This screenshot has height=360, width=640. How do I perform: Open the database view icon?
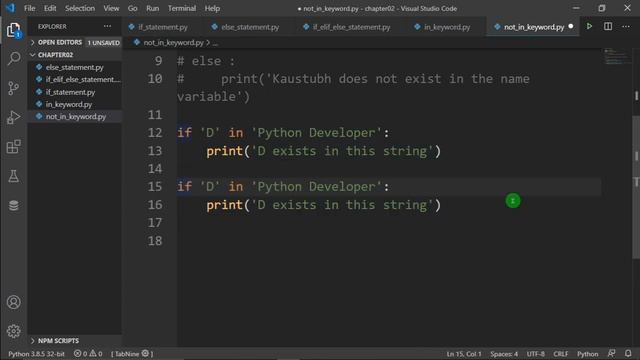coord(13,205)
